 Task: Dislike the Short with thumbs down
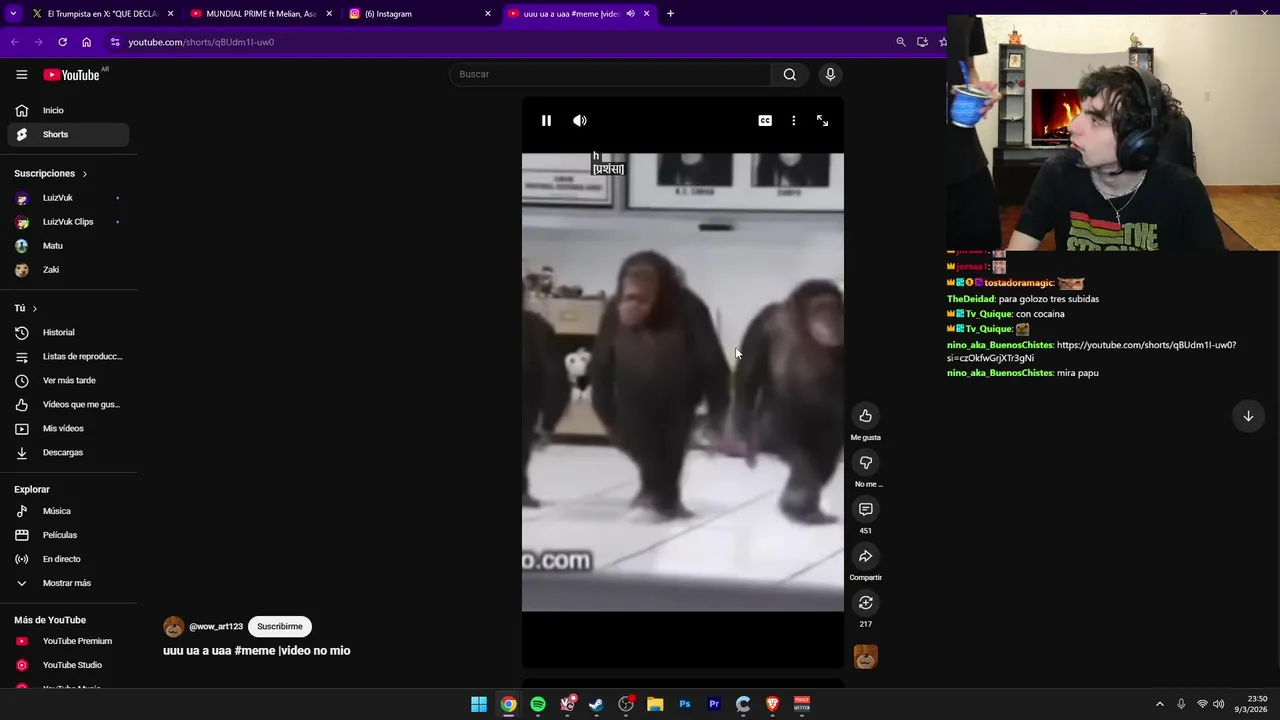point(866,462)
